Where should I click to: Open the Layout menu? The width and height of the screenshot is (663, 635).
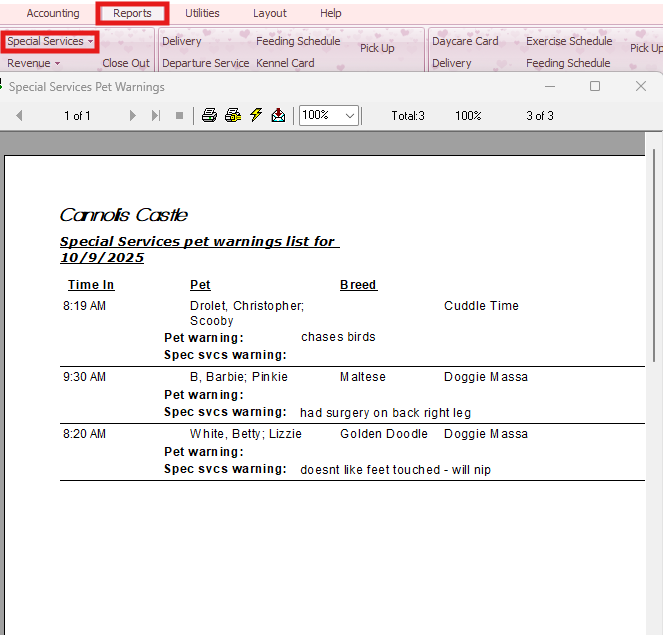tap(269, 13)
